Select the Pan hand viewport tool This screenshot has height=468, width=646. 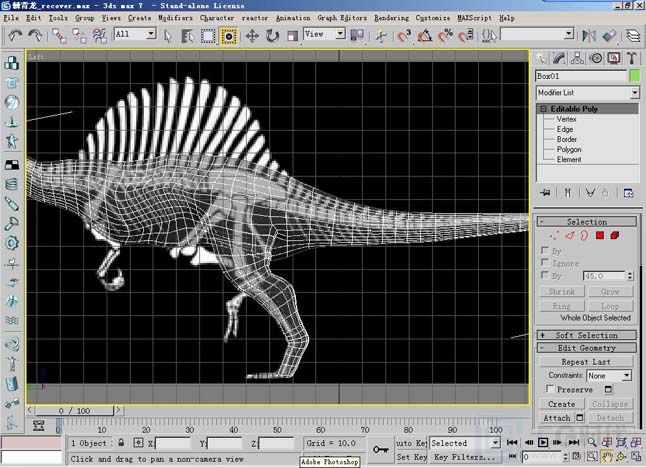coord(607,456)
